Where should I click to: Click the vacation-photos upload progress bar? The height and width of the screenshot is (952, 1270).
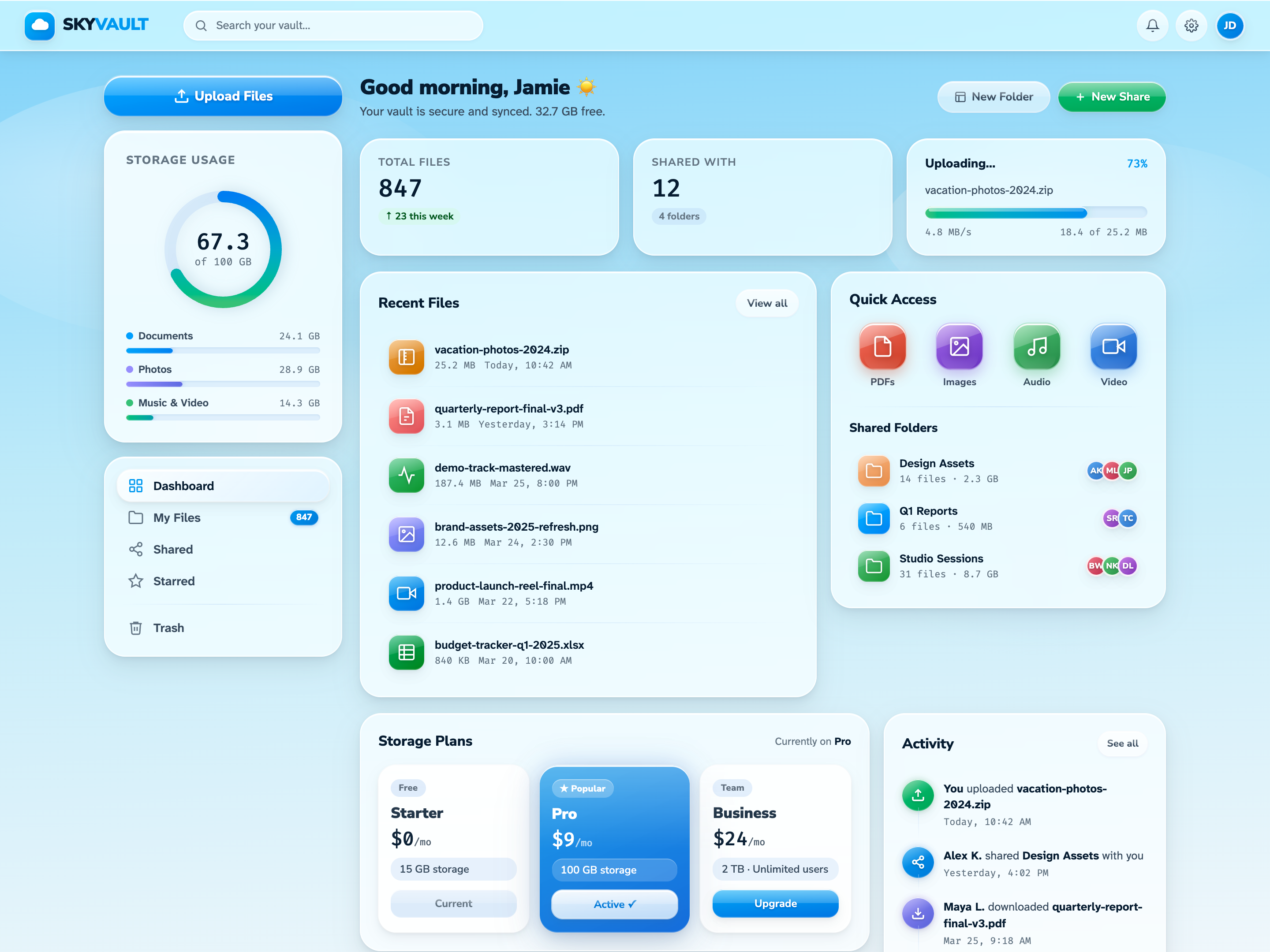click(x=1035, y=213)
